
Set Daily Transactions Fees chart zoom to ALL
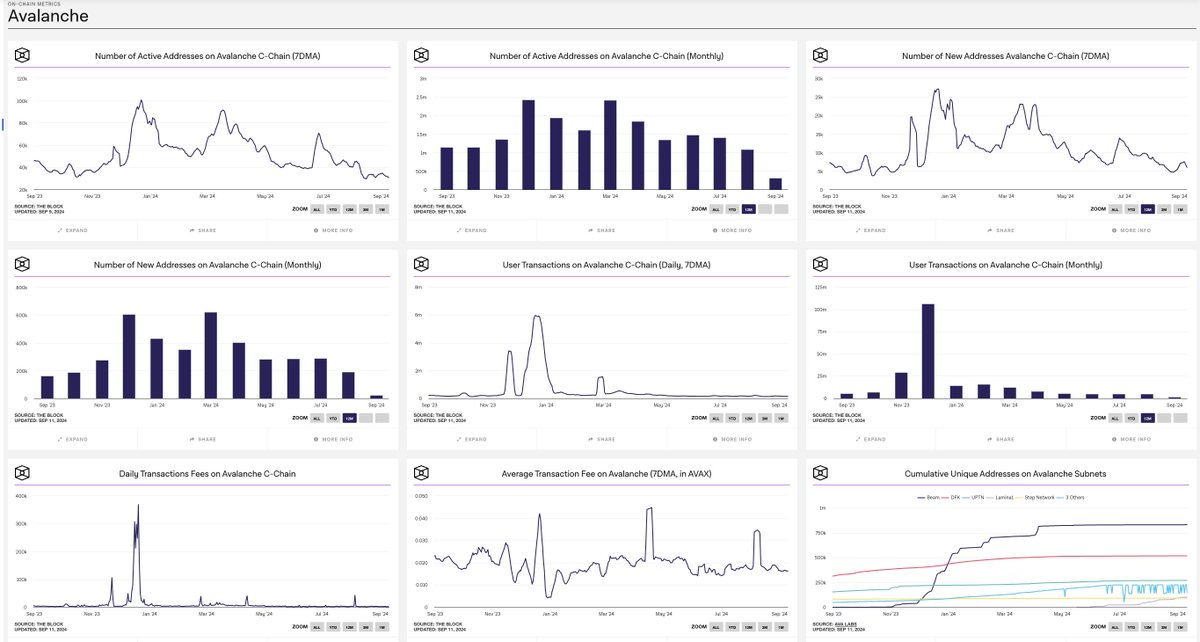pyautogui.click(x=319, y=627)
